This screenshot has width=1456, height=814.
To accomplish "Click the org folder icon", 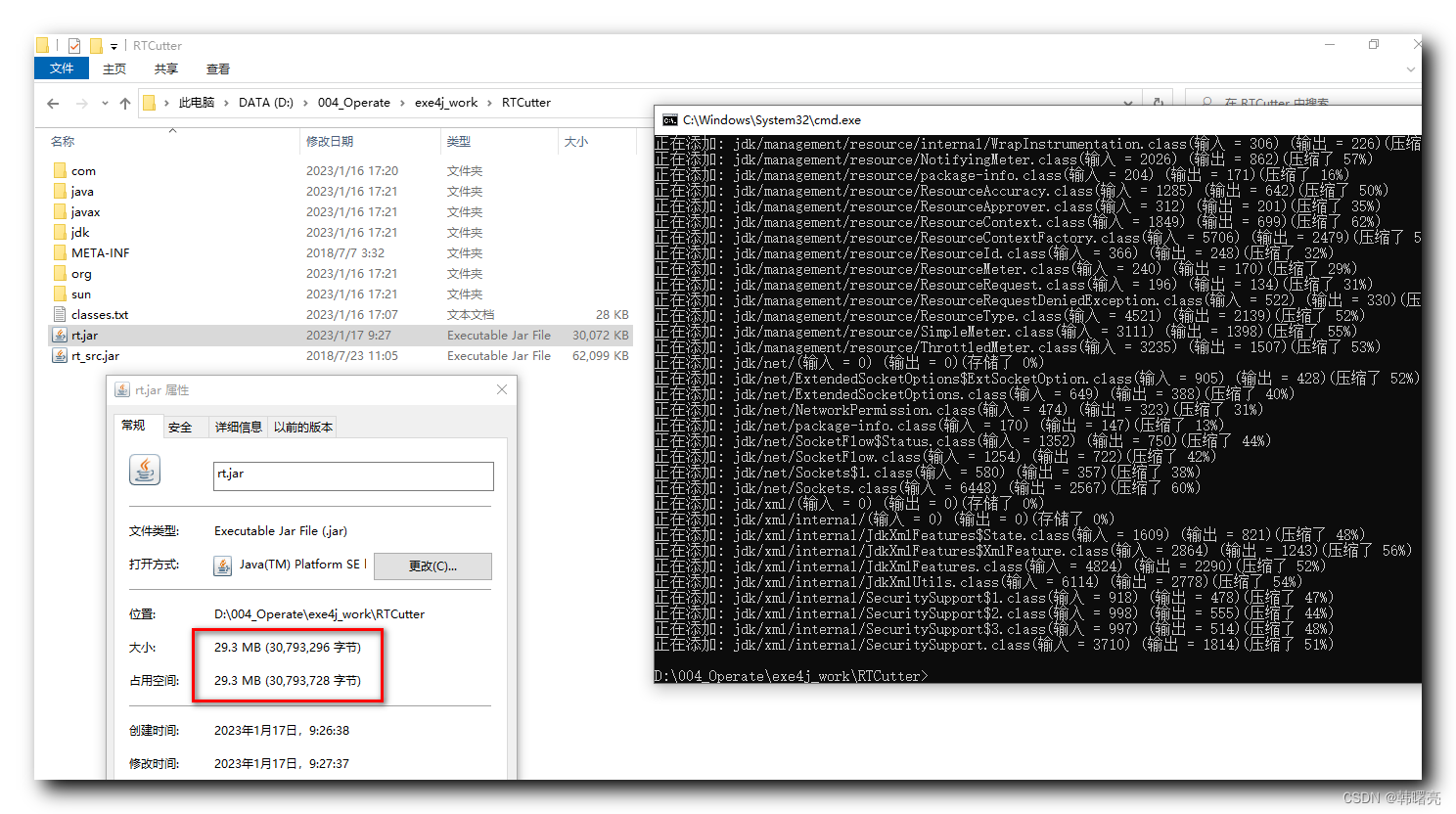I will click(60, 273).
